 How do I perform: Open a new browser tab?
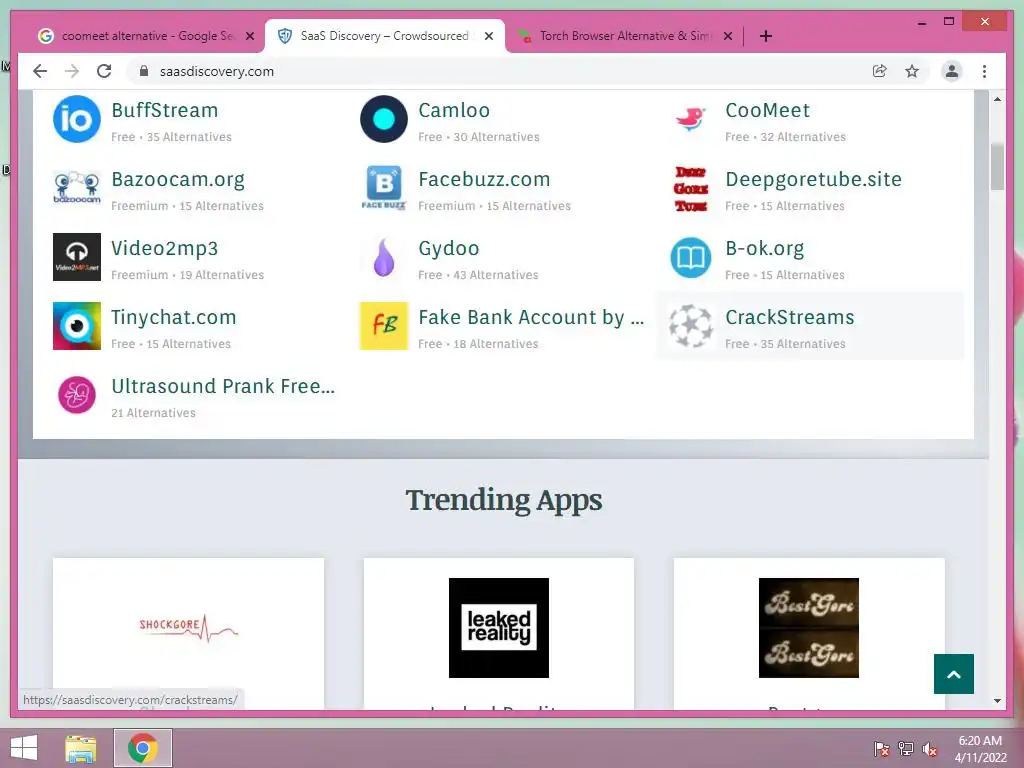pyautogui.click(x=766, y=36)
